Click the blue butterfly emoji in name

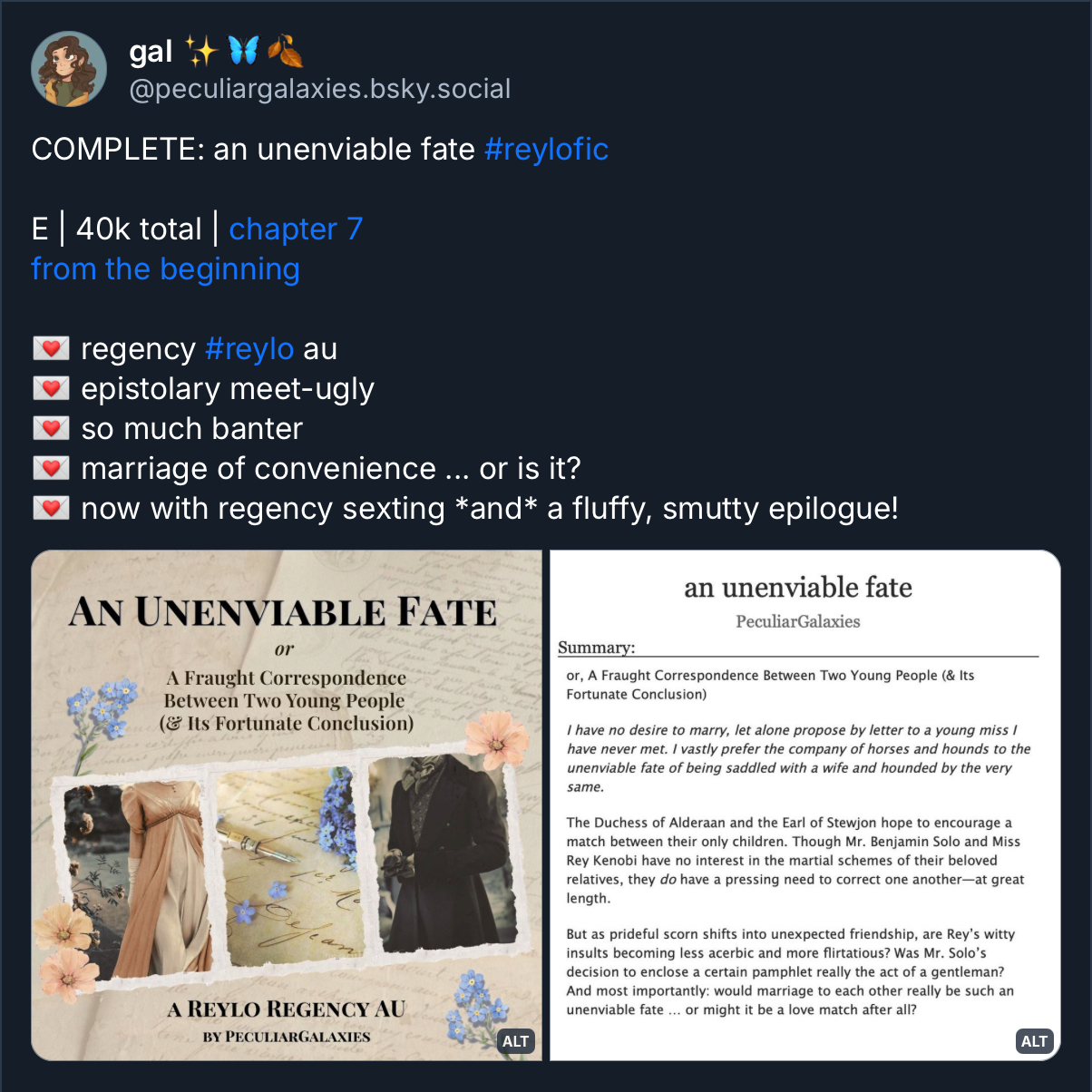(x=242, y=52)
